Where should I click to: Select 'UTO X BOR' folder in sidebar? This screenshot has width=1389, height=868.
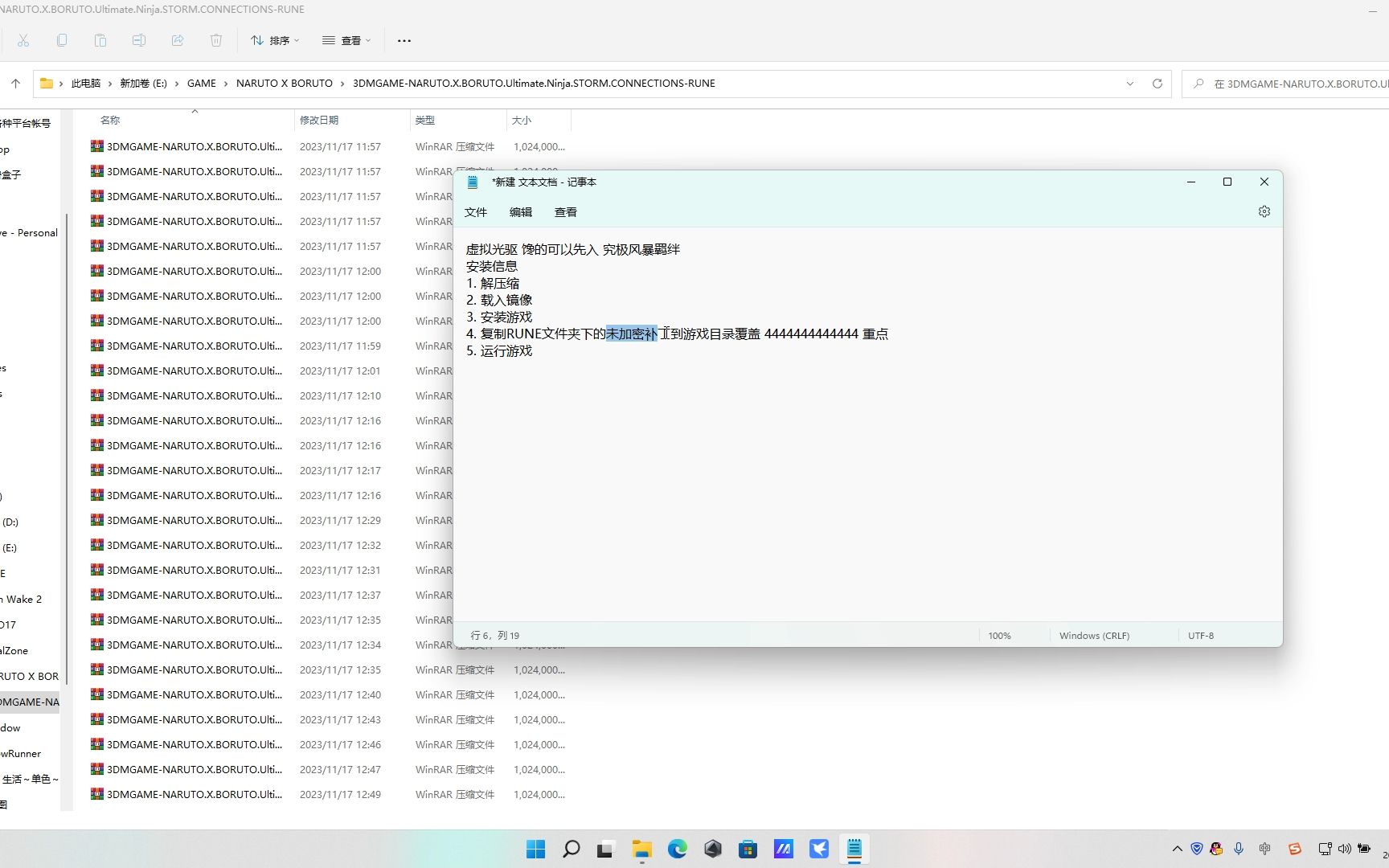(x=29, y=677)
